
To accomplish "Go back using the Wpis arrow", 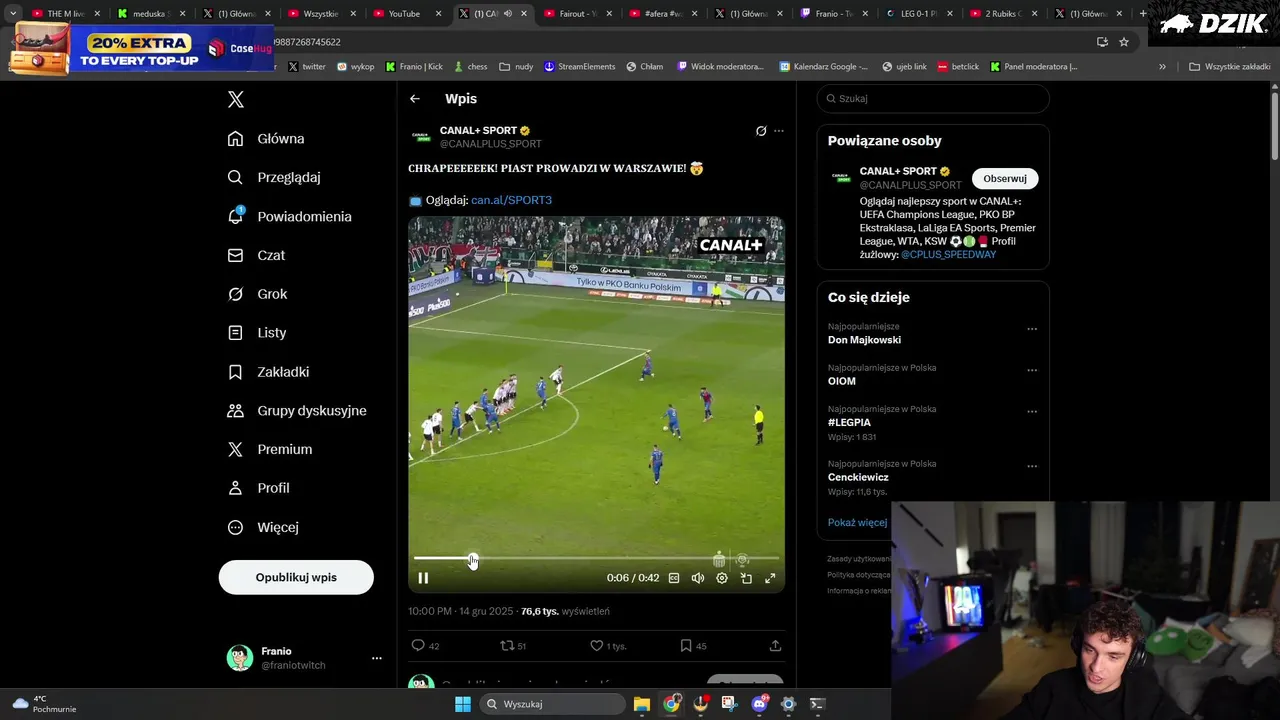I will pyautogui.click(x=415, y=99).
